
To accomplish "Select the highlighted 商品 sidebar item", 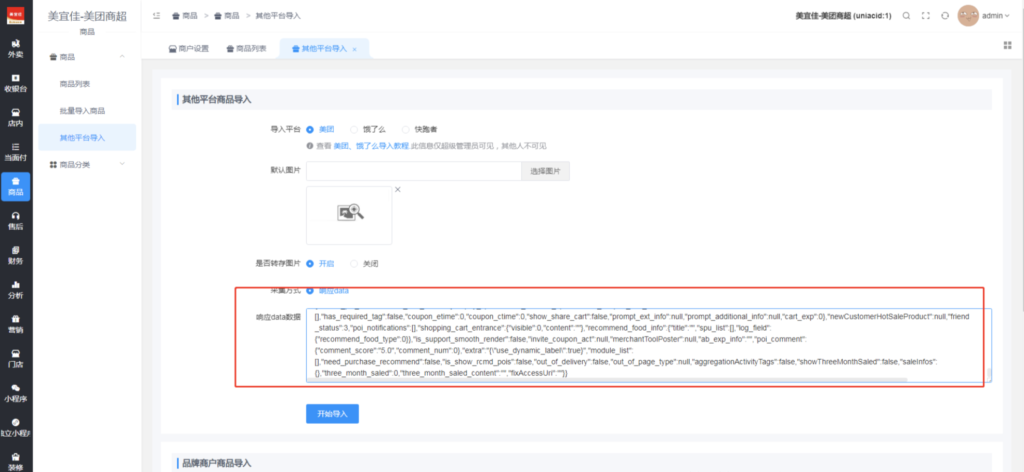I will click(16, 187).
